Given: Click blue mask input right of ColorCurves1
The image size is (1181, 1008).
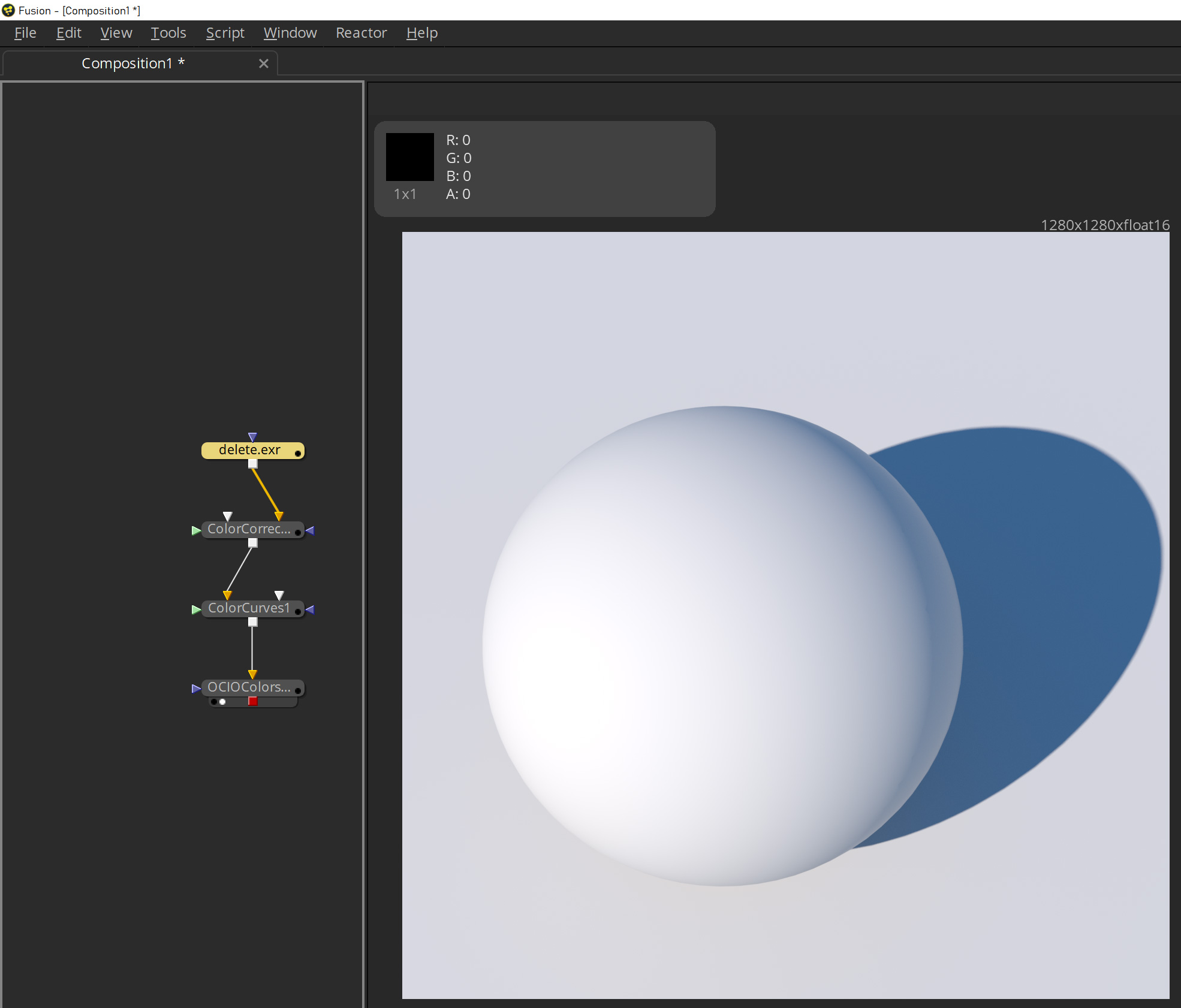Looking at the screenshot, I should point(310,609).
